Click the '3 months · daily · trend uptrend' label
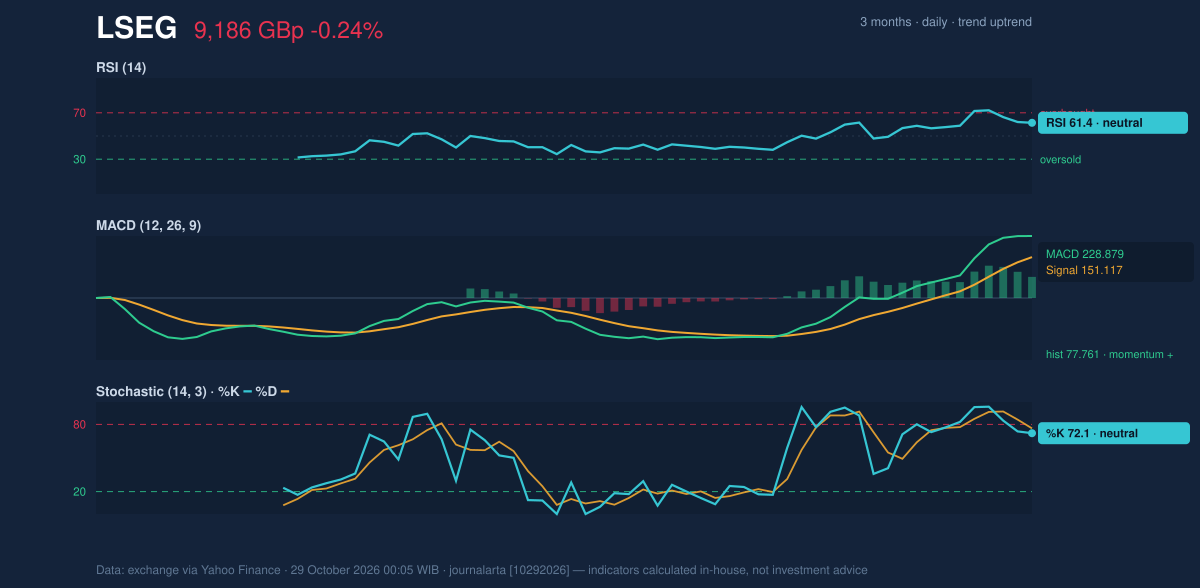1200x588 pixels. point(946,22)
